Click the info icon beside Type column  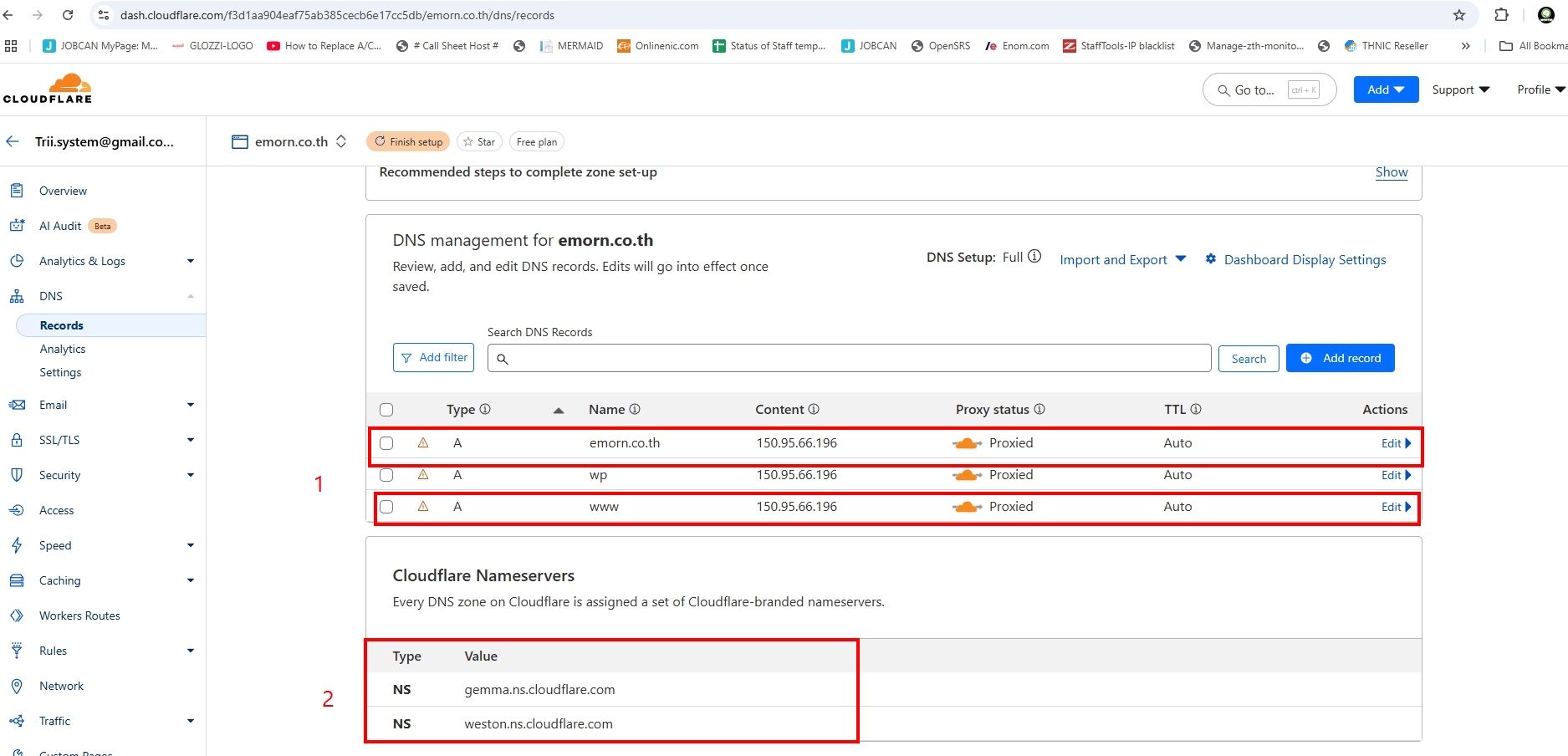pyautogui.click(x=485, y=409)
